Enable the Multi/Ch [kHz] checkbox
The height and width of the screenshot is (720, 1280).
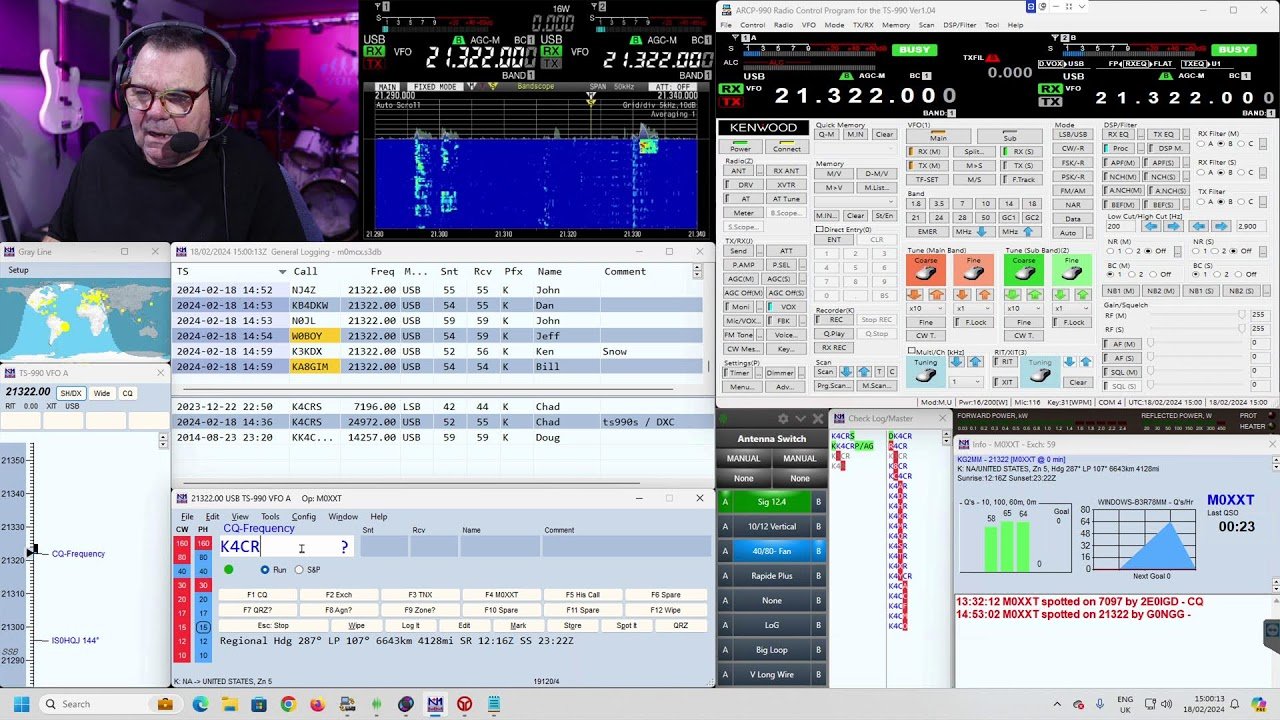pyautogui.click(x=911, y=351)
